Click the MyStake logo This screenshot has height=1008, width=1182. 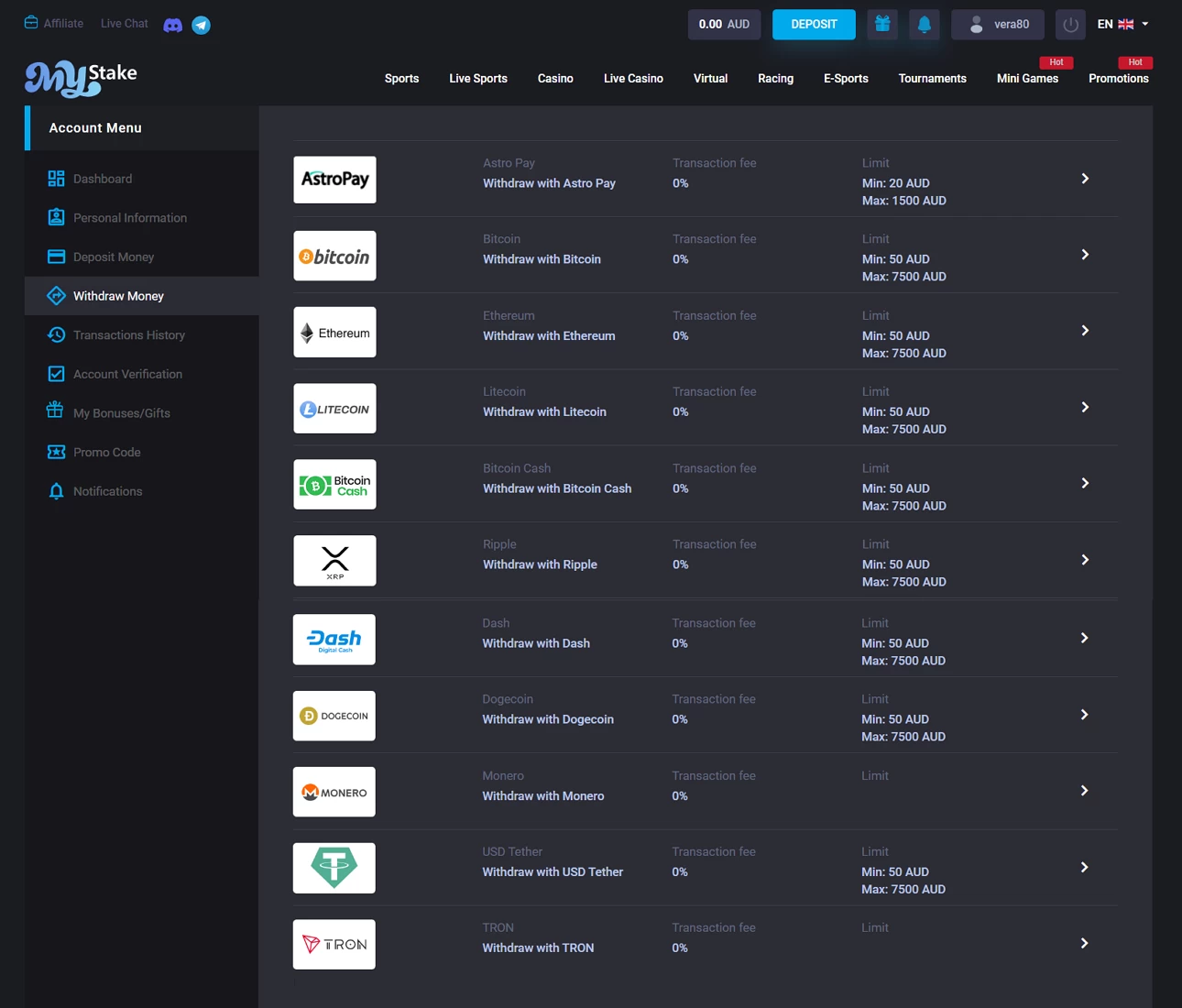tap(81, 78)
